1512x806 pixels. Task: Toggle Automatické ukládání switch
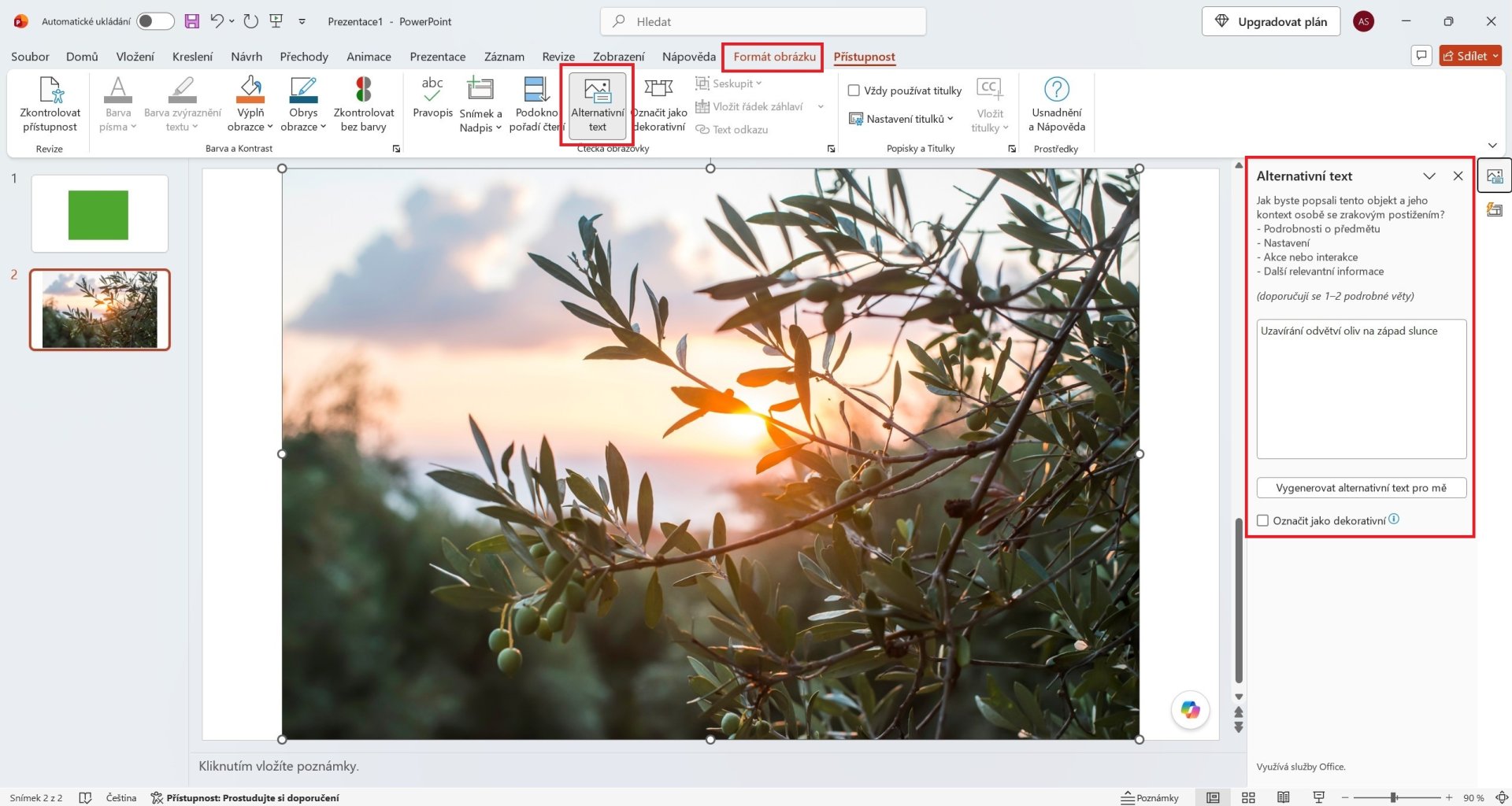coord(155,21)
